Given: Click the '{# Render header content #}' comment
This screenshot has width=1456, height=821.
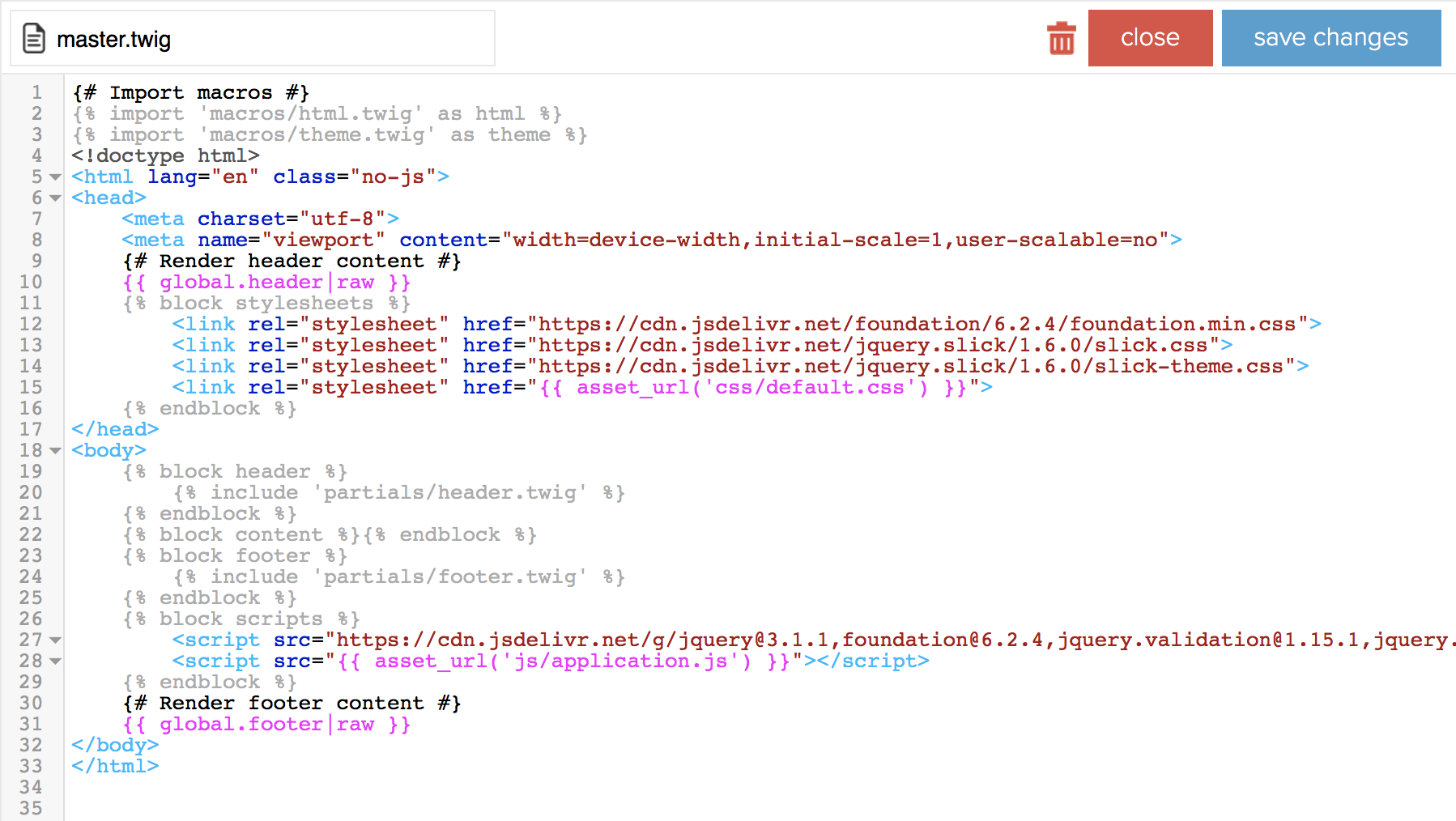Looking at the screenshot, I should (x=292, y=261).
